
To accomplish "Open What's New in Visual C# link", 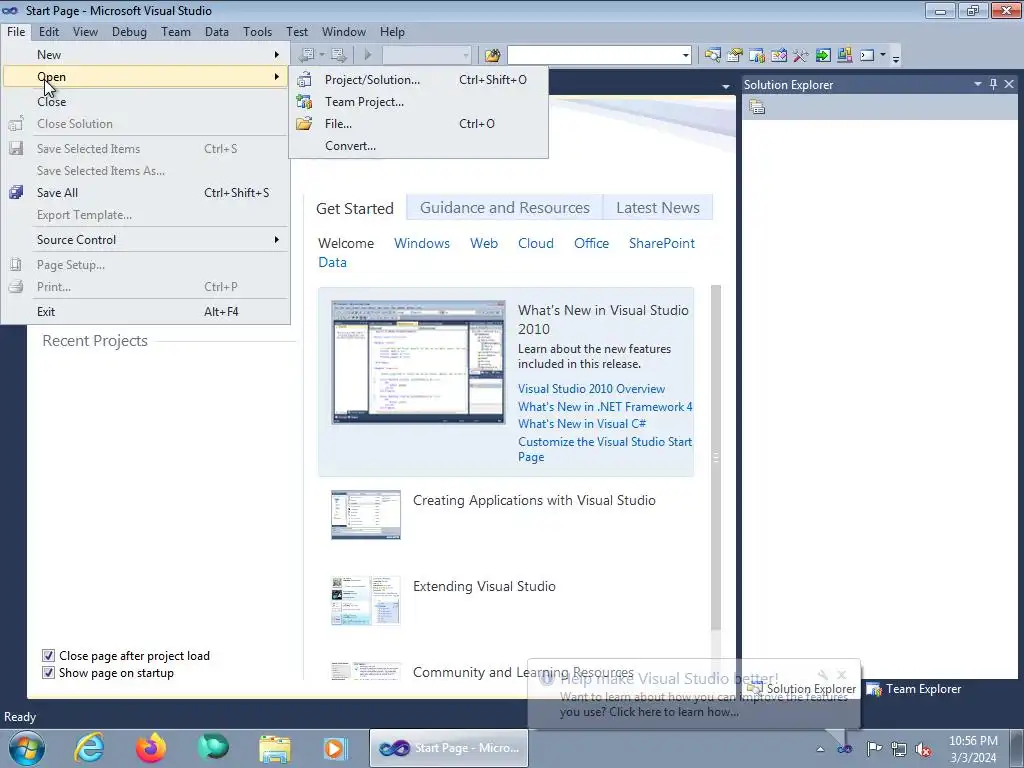I will 582,424.
